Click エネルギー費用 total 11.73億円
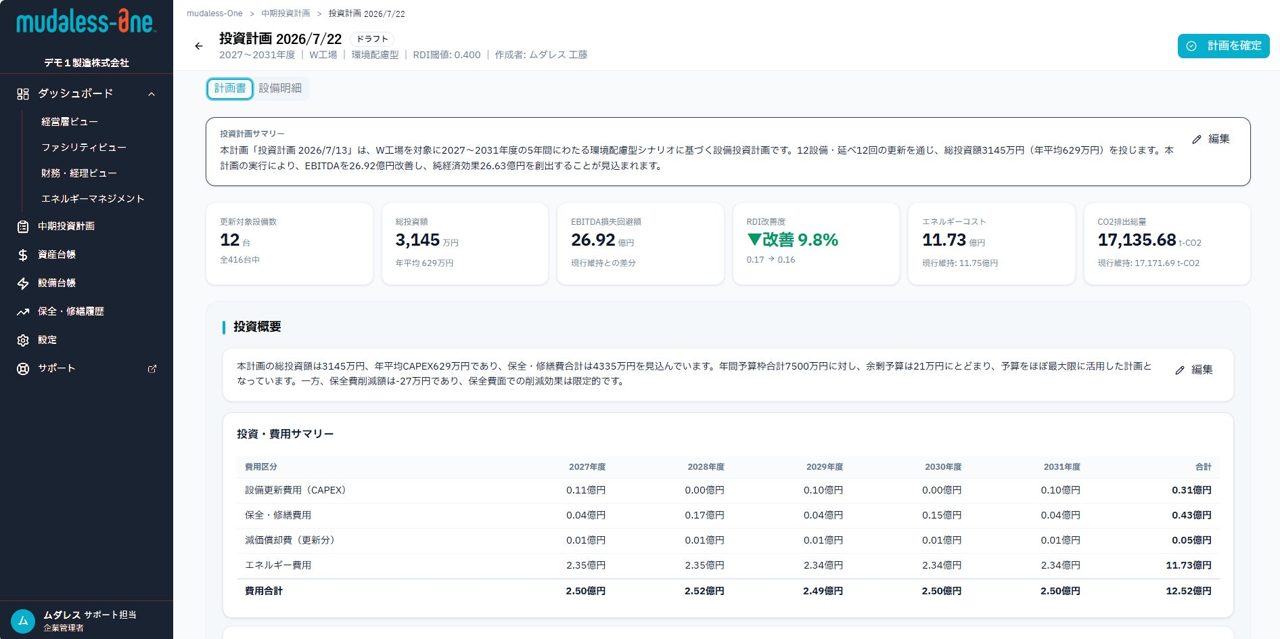 [x=1188, y=566]
